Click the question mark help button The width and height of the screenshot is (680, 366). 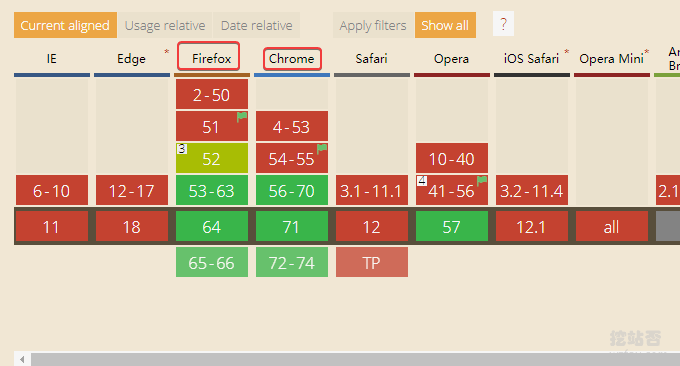pos(503,24)
